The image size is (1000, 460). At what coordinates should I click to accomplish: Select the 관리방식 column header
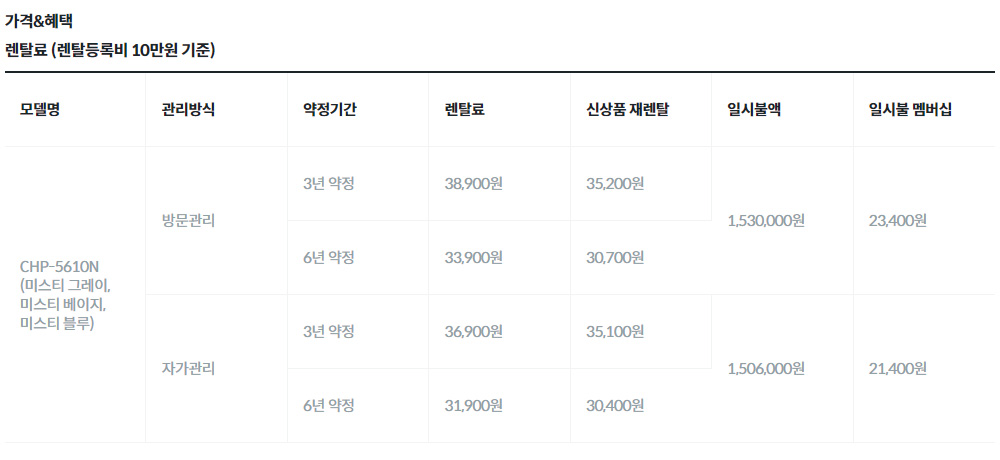click(188, 110)
